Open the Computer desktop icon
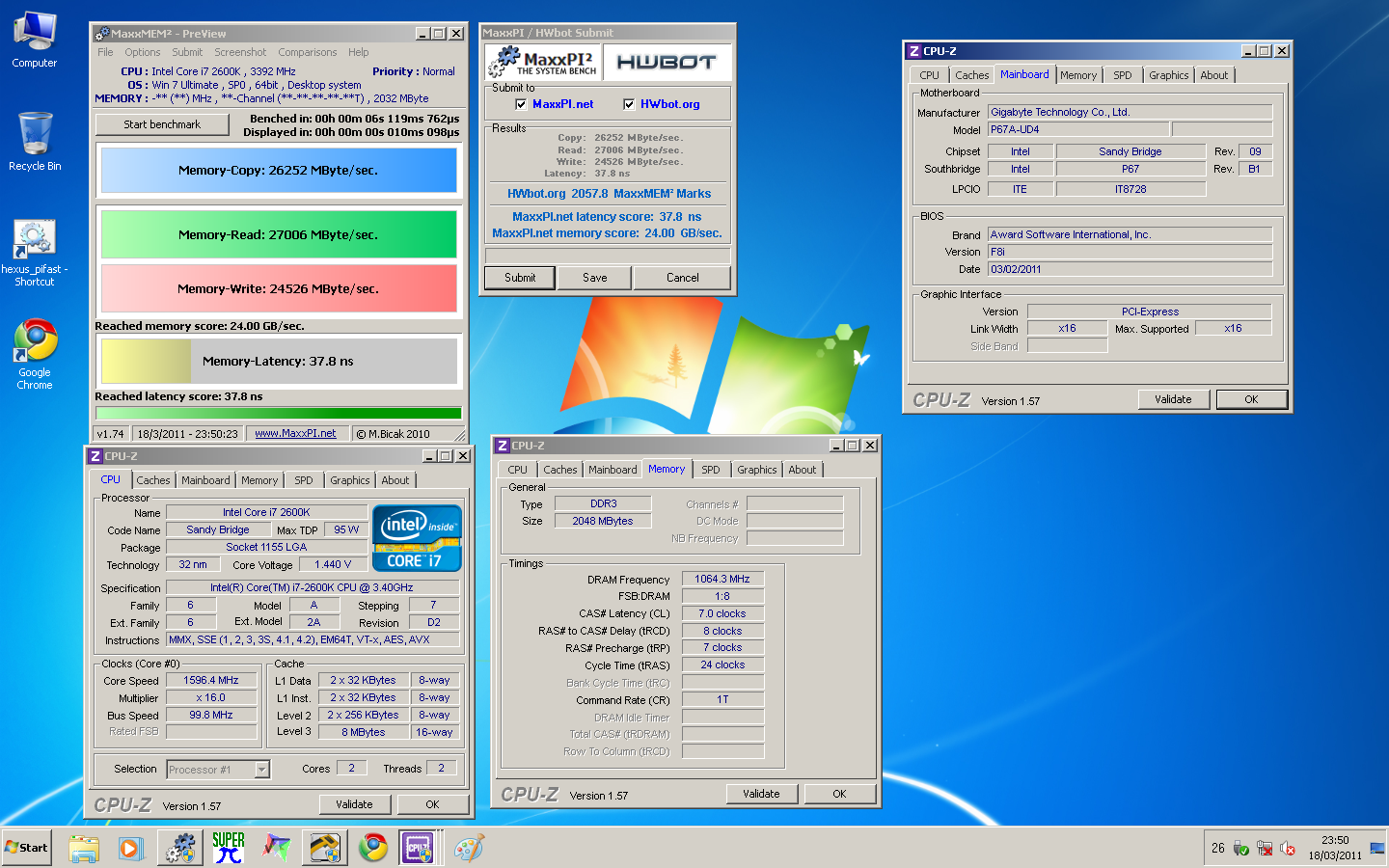Screen dimensions: 1389x868 pos(35,41)
